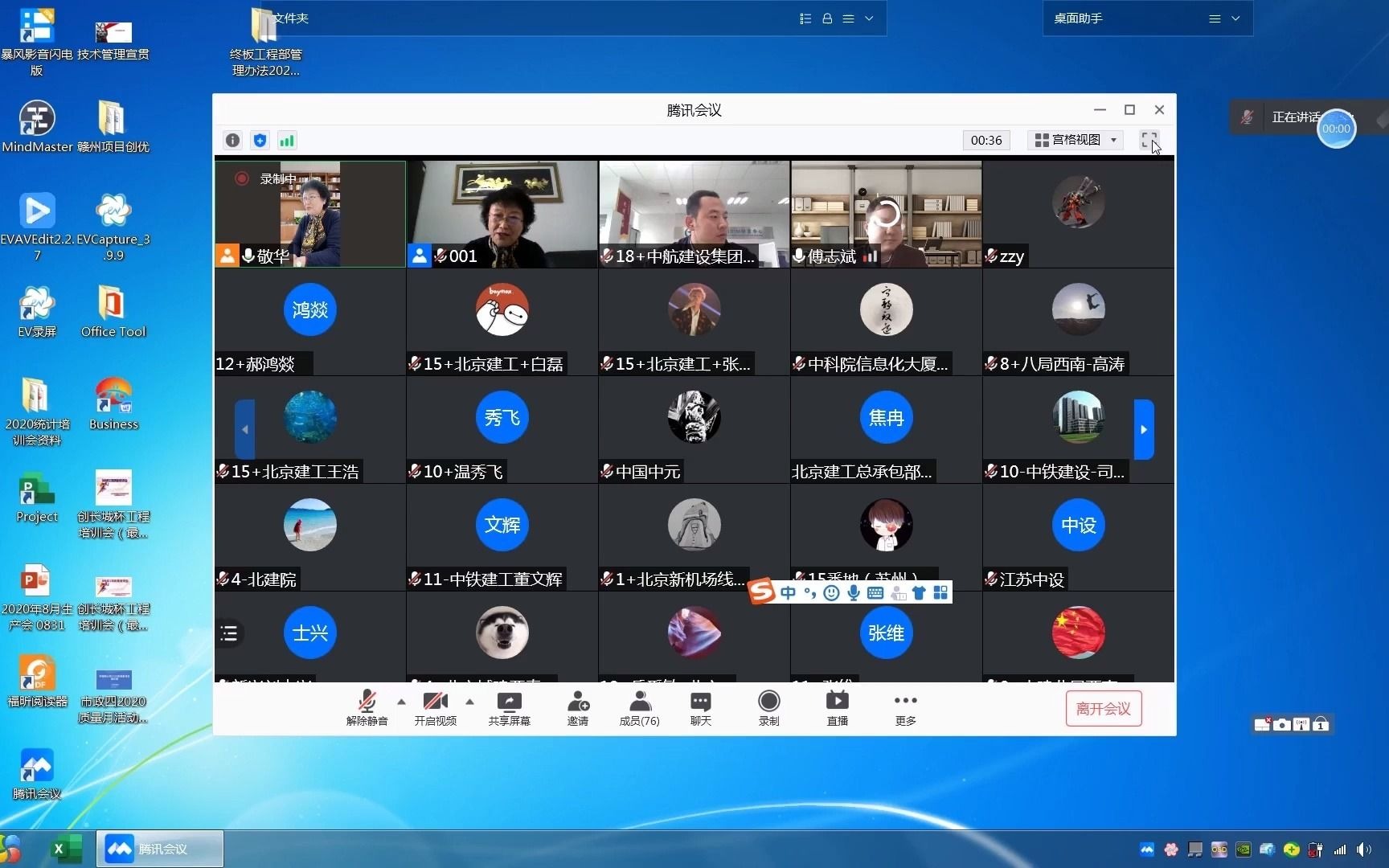Open Excel from the taskbar
The image size is (1389, 868).
click(65, 850)
